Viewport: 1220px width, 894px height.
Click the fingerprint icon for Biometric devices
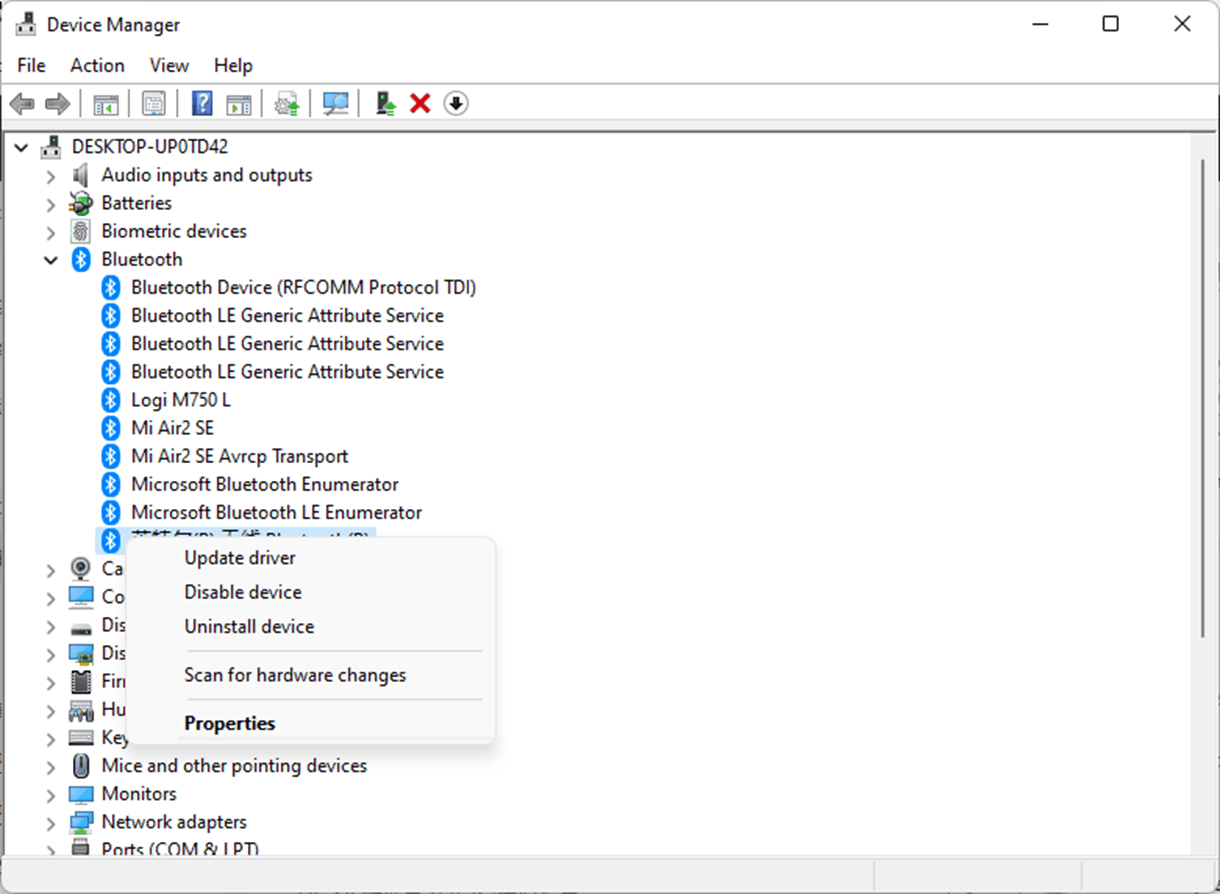[x=81, y=231]
